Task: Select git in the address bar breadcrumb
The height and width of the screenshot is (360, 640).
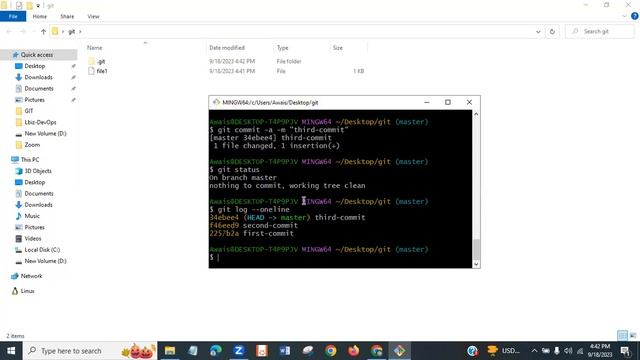Action: coord(72,31)
